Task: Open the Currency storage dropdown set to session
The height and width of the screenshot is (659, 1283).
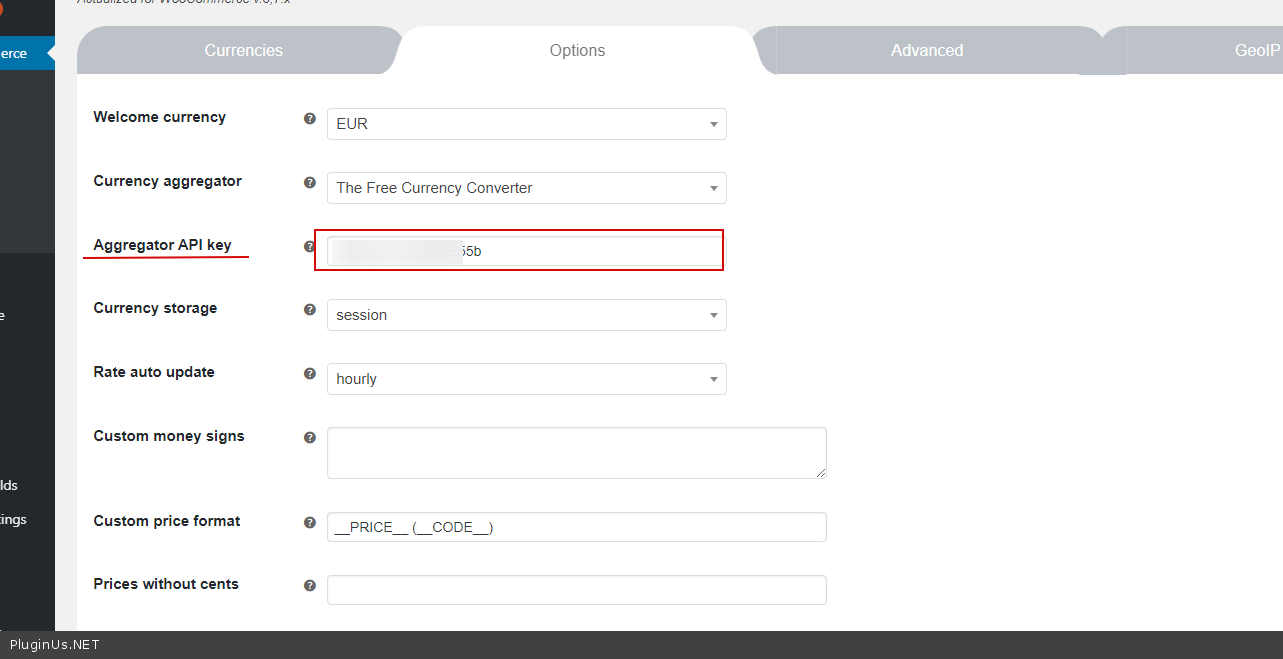Action: 526,315
